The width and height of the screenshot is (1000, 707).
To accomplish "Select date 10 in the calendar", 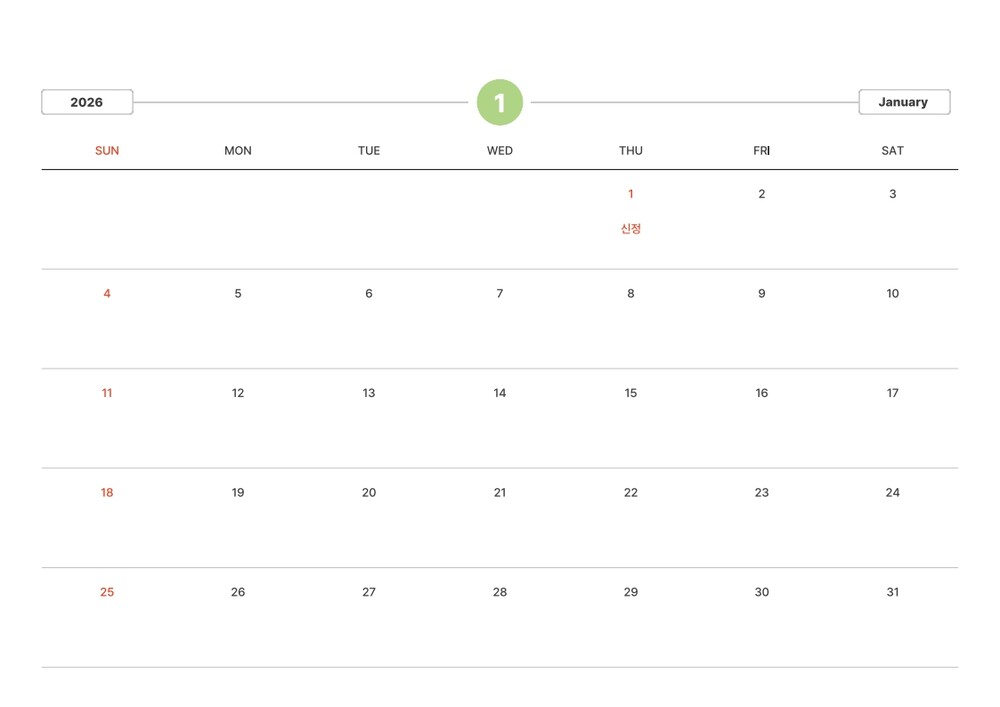I will [x=893, y=294].
